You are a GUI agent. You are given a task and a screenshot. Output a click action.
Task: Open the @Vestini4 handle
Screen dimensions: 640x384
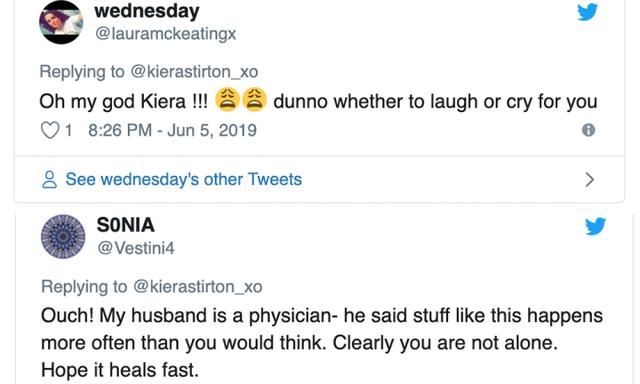click(x=136, y=248)
